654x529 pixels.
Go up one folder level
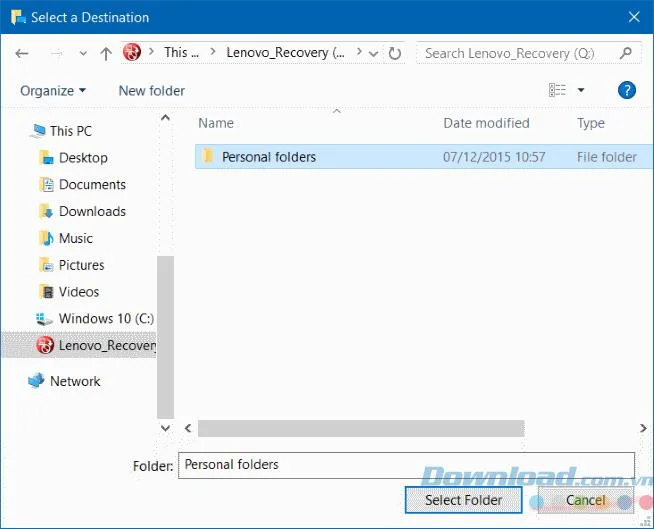pos(106,53)
